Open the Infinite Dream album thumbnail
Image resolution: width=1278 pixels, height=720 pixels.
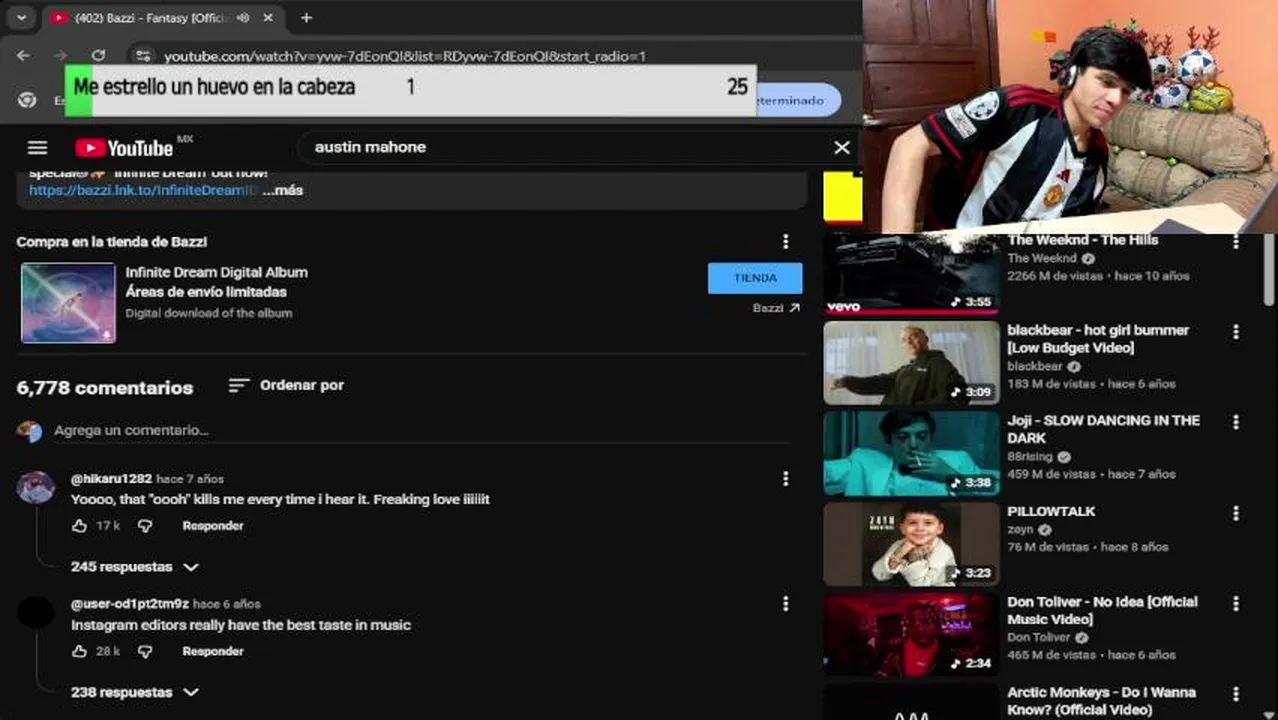coord(68,302)
